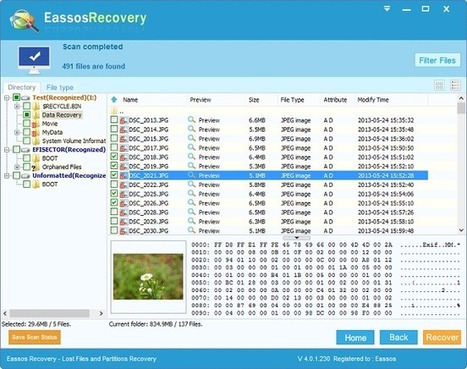467x369 pixels.
Task: Click the JPG file icon of DSC_2029.JPG
Action: [x=124, y=221]
